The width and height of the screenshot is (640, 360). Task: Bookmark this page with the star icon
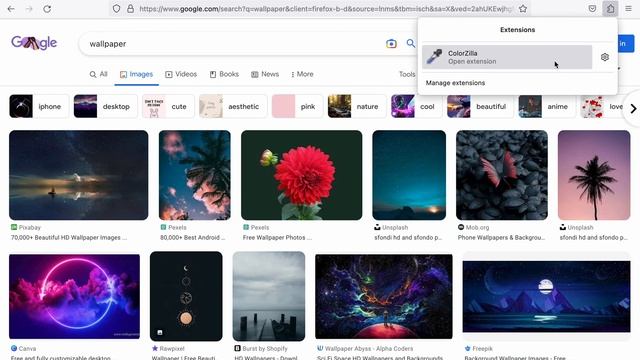point(523,9)
